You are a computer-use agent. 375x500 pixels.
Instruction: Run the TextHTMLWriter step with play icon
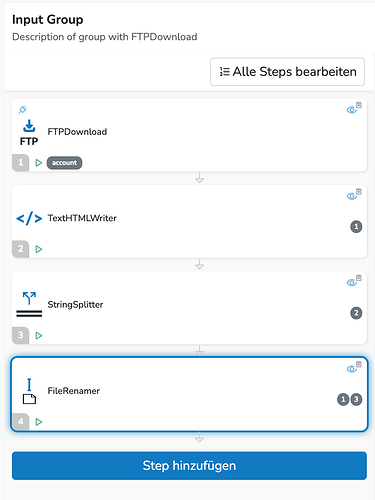click(39, 249)
